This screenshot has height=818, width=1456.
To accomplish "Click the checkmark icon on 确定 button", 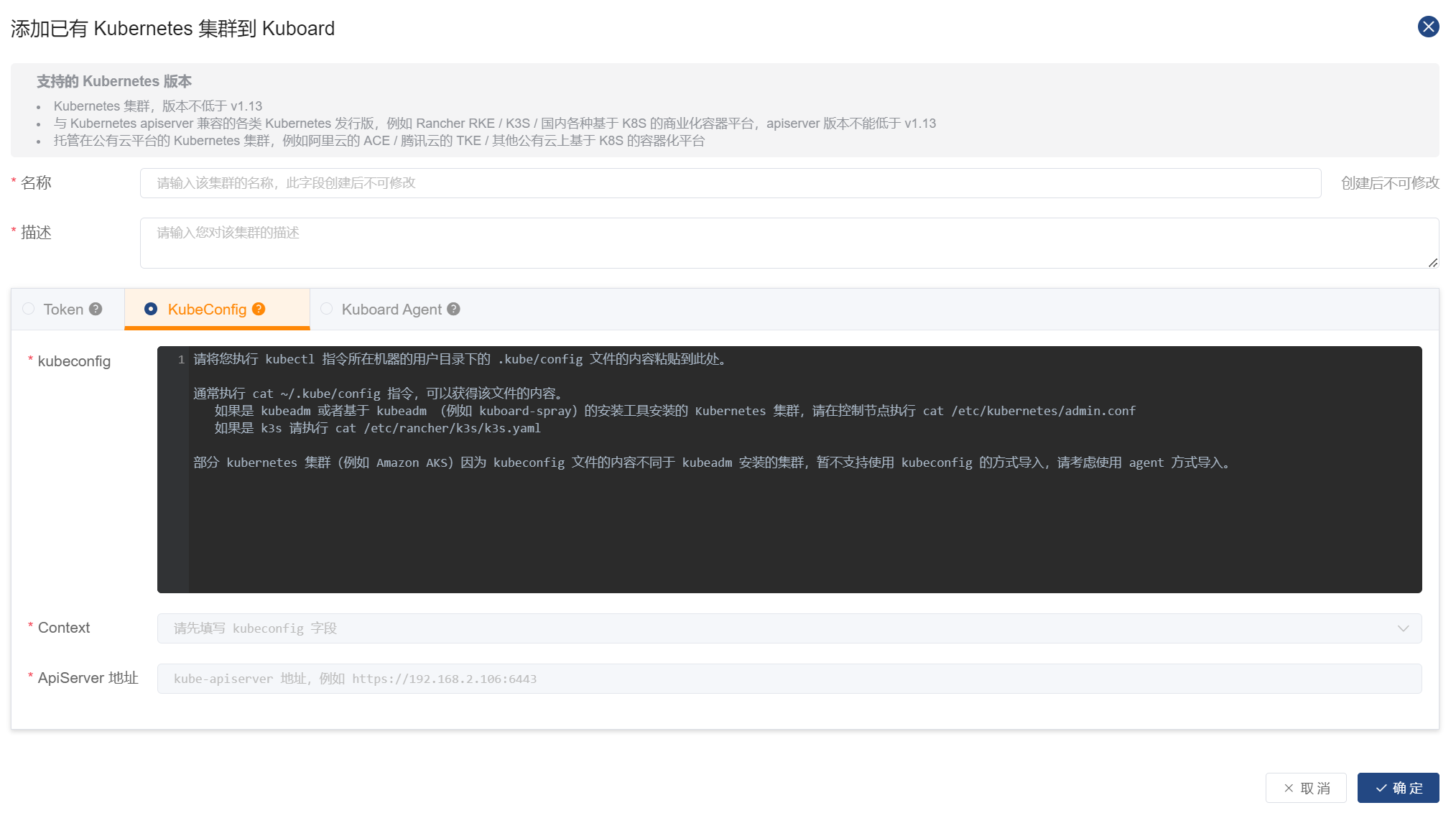I will 1381,789.
